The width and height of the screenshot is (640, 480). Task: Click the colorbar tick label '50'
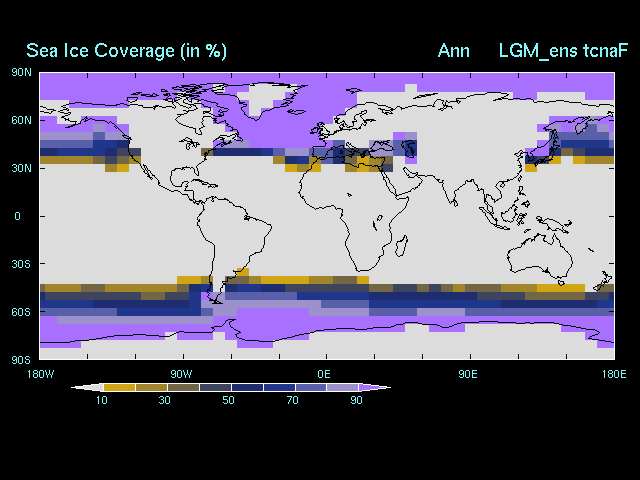coord(229,400)
